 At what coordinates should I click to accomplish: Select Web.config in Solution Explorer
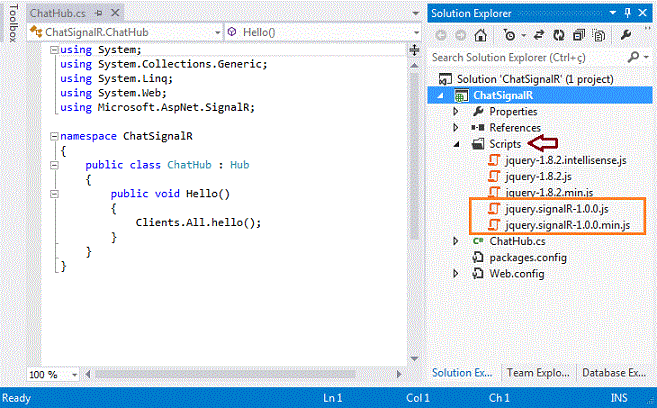[515, 273]
